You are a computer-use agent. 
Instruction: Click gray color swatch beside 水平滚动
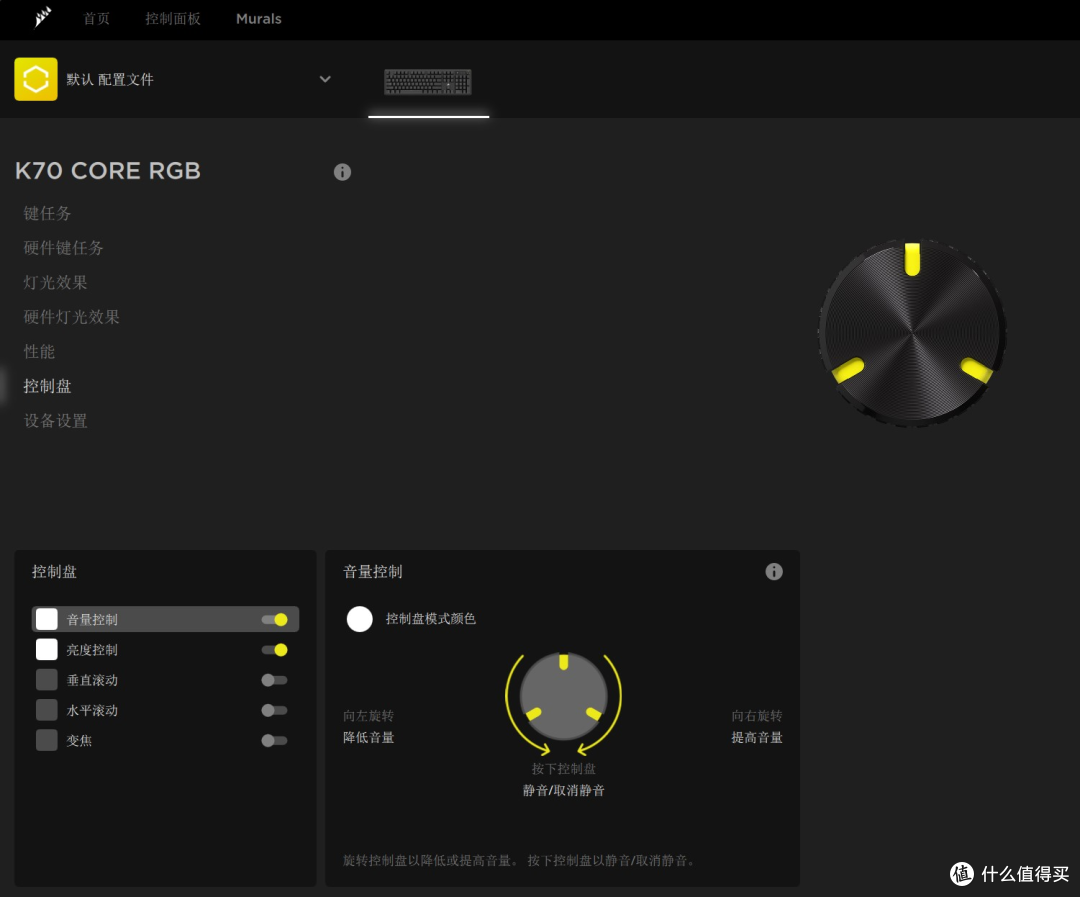coord(47,710)
